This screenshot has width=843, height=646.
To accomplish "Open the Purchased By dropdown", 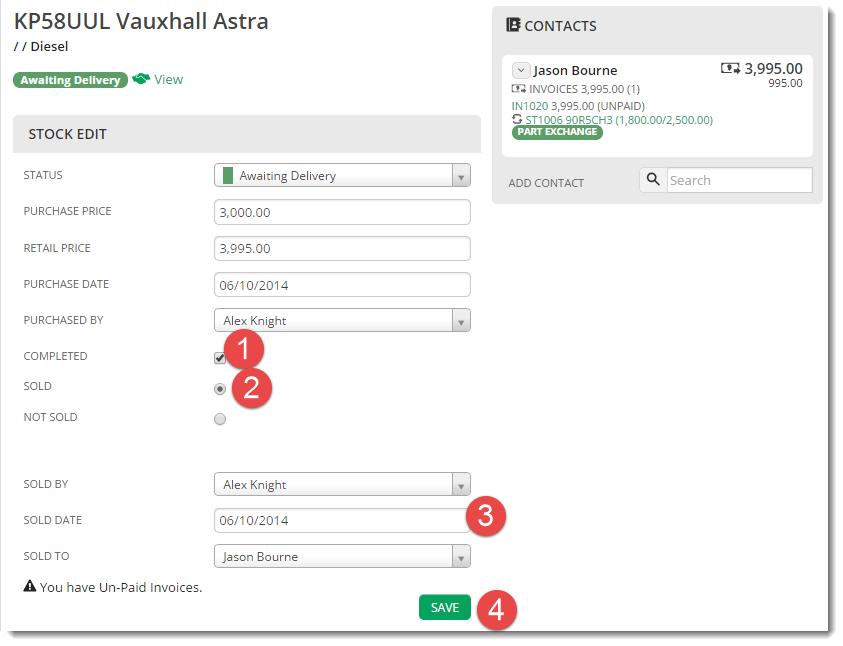I will [x=342, y=320].
